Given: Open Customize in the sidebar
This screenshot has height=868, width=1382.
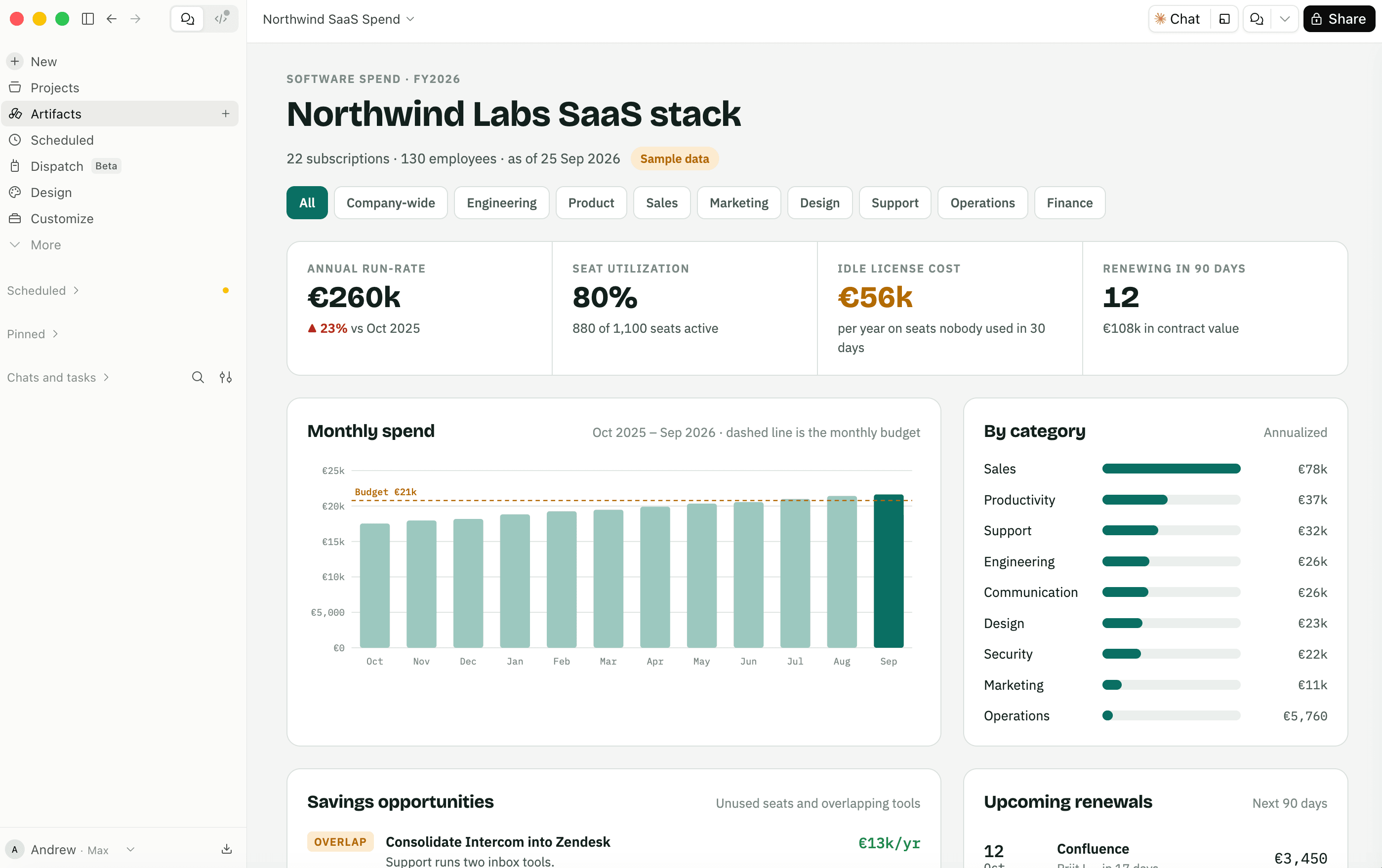Looking at the screenshot, I should click(x=120, y=219).
